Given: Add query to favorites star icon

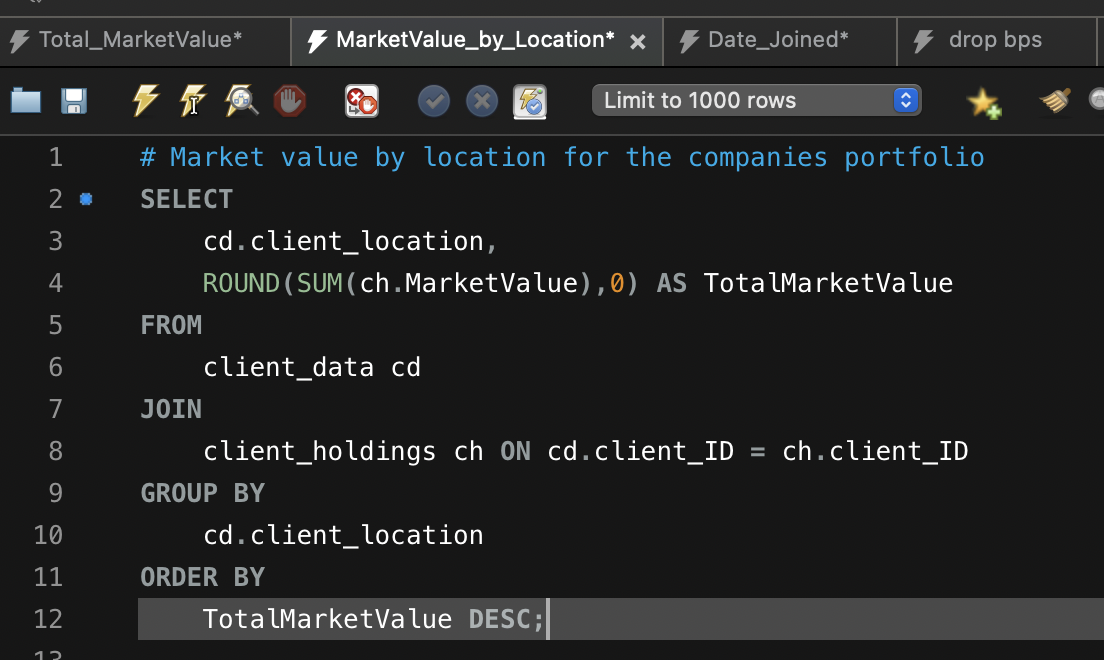Looking at the screenshot, I should [984, 102].
